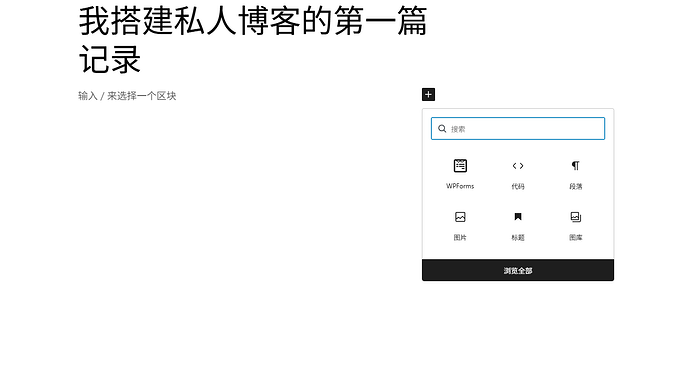Image resolution: width=690 pixels, height=369 pixels.
Task: Insert a gallery block (图库)
Action: tap(575, 226)
